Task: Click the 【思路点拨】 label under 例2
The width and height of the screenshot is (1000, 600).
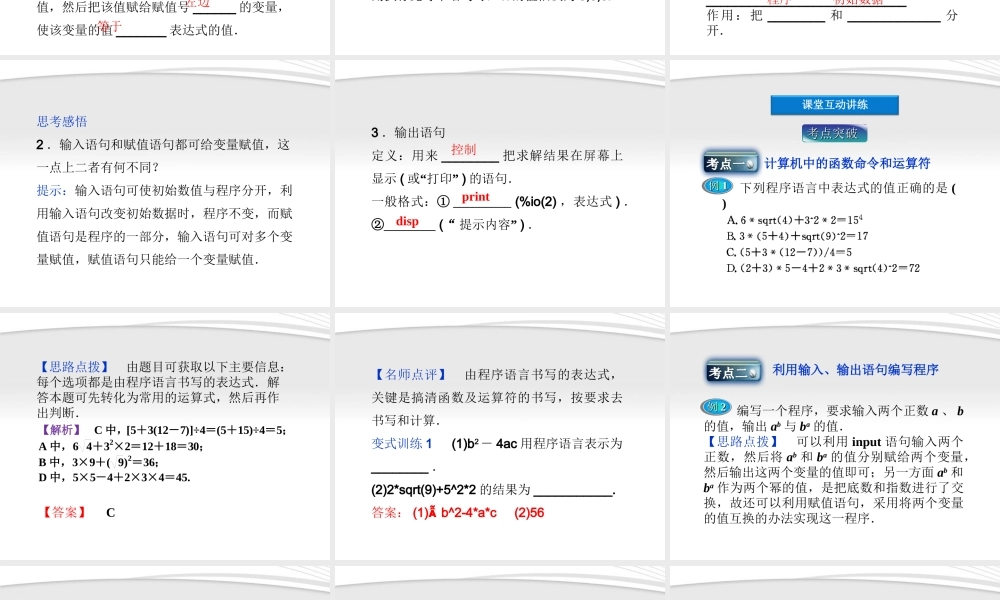Action: coord(743,441)
